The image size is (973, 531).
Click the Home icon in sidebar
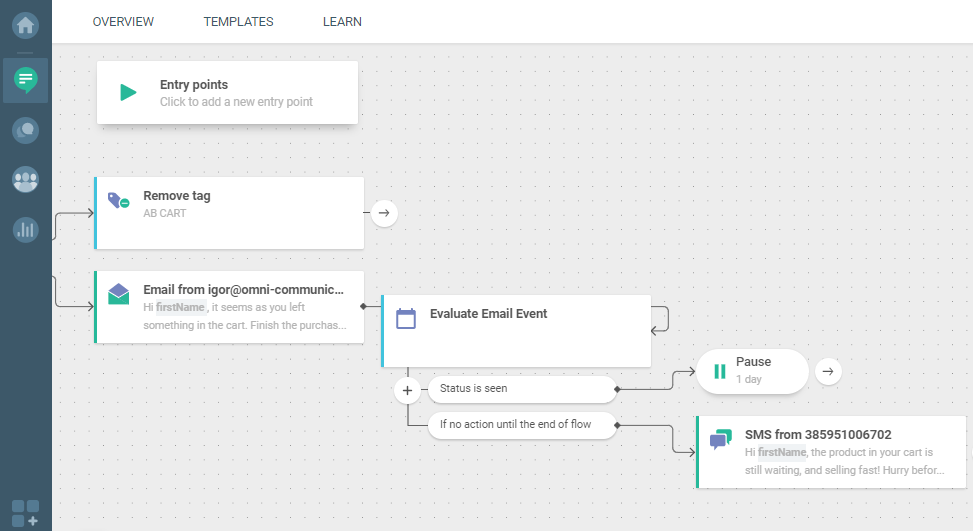(26, 24)
